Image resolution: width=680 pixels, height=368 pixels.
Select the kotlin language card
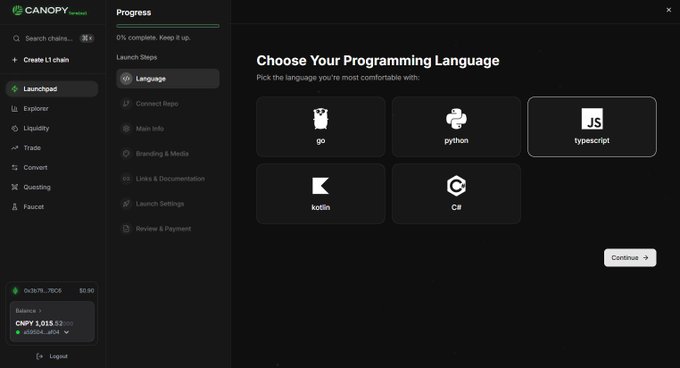point(320,194)
